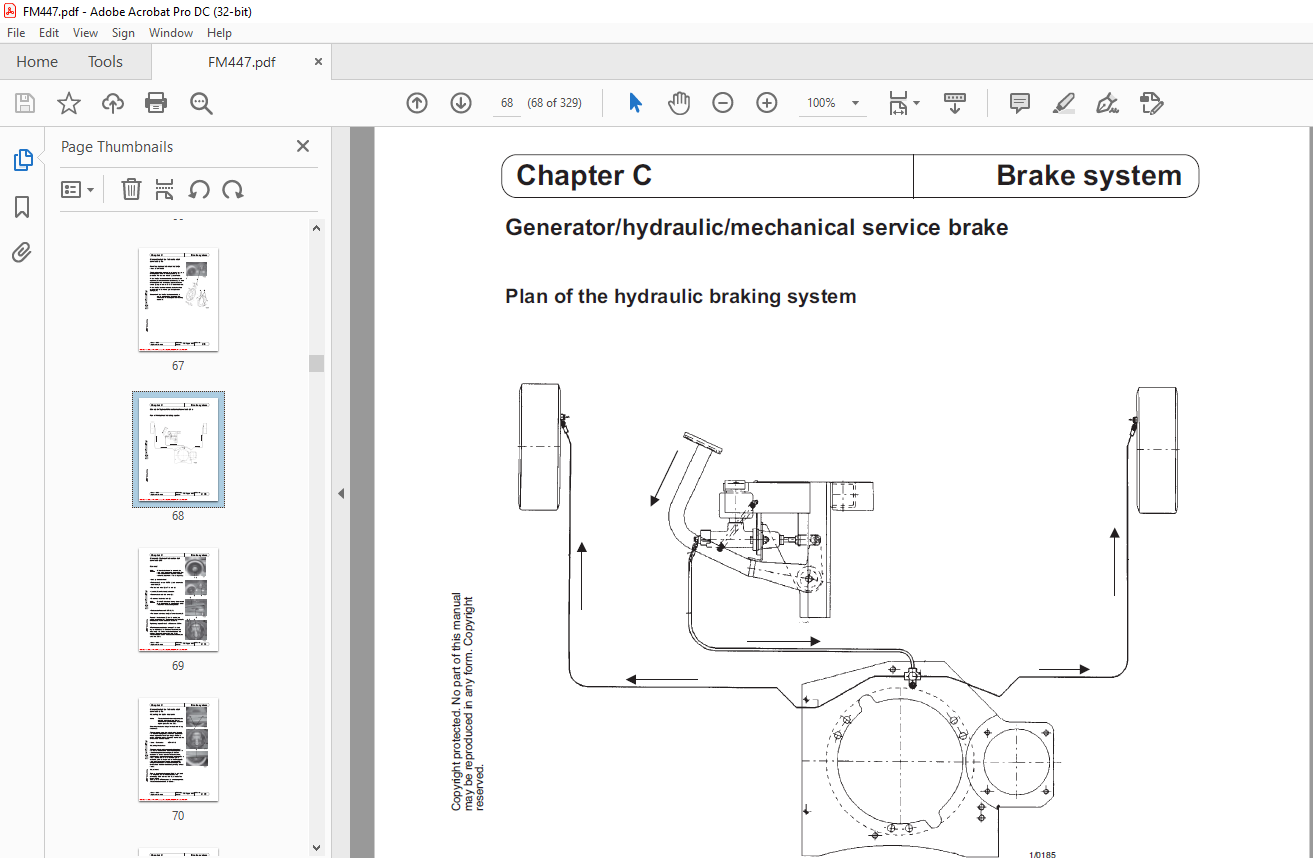Open the Help menu

click(219, 33)
